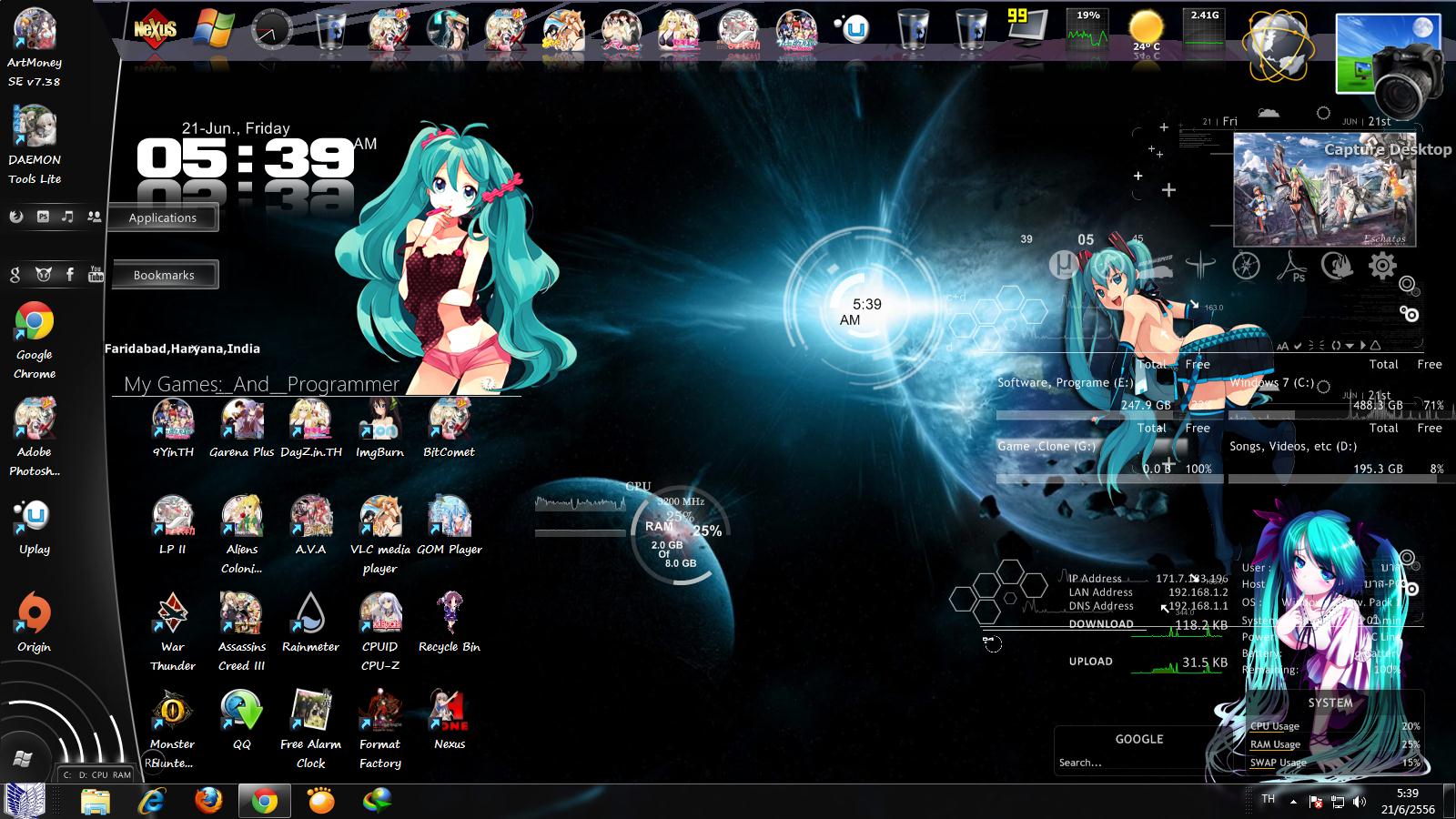Open the Facebook bookmark icon
The image size is (1456, 819).
pos(70,274)
